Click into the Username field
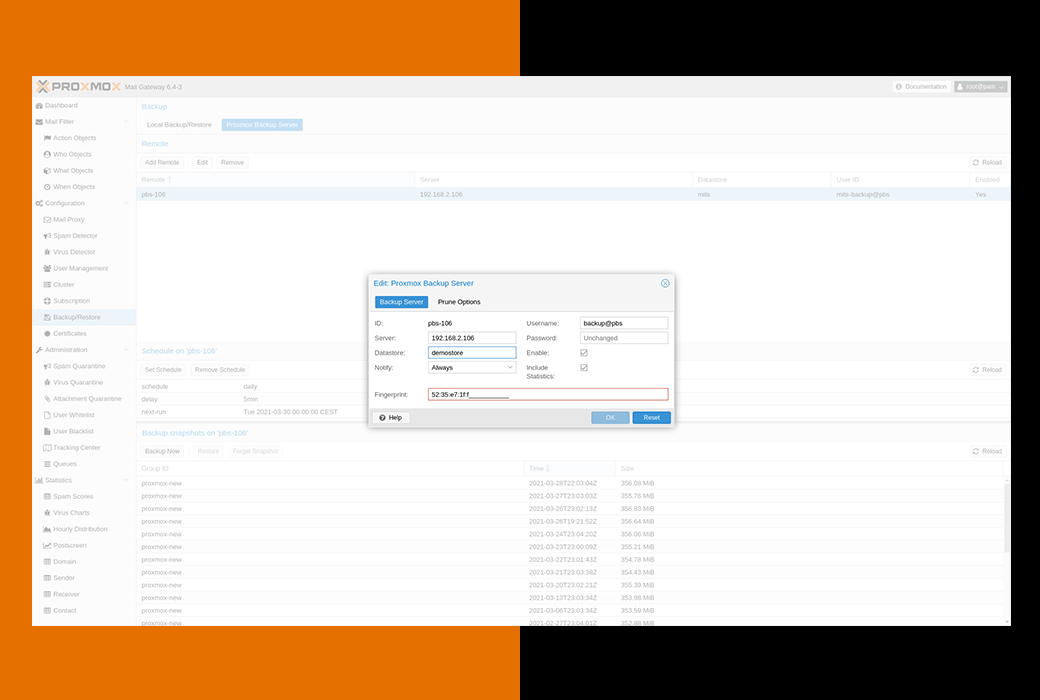 click(623, 324)
